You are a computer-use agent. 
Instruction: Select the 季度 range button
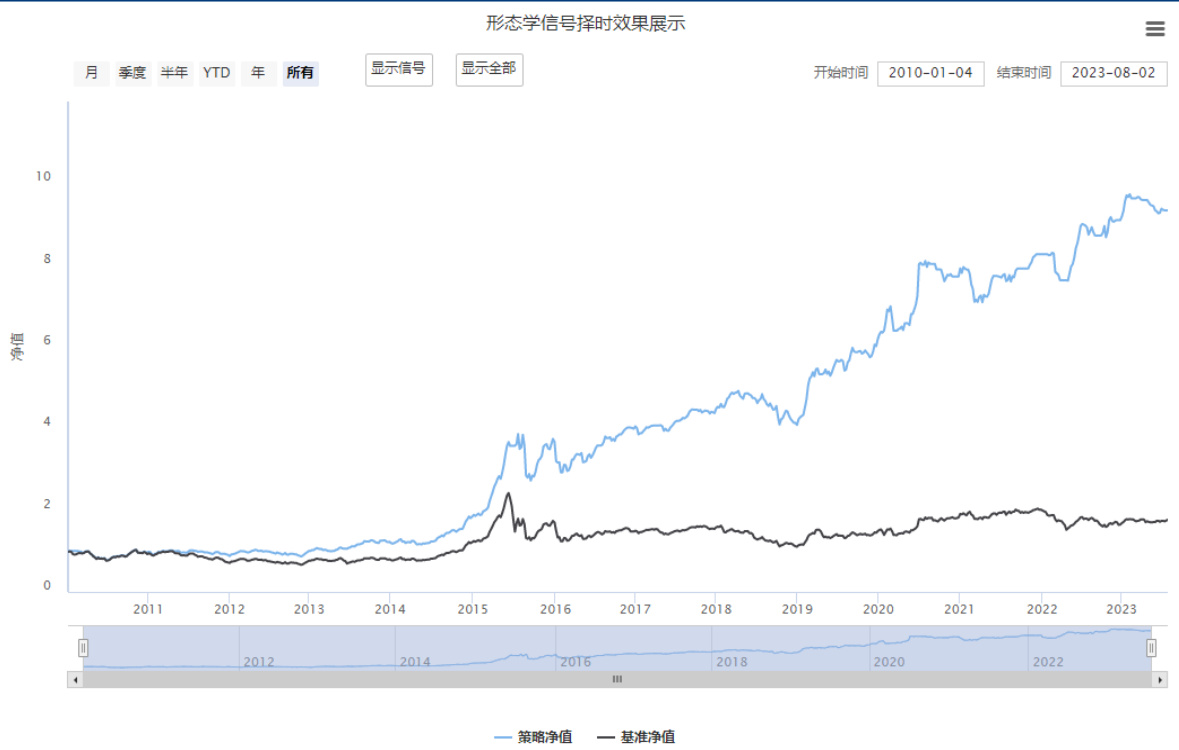pos(133,73)
